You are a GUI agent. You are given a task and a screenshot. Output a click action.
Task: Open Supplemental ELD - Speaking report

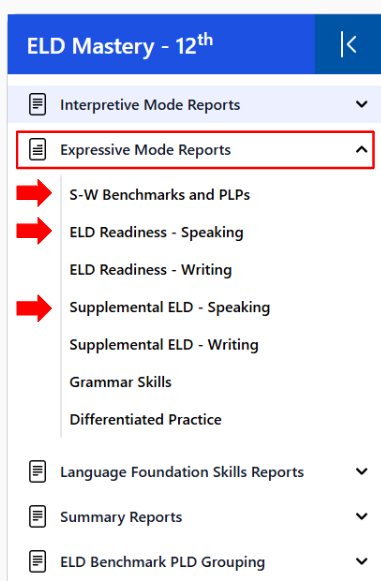pos(170,308)
